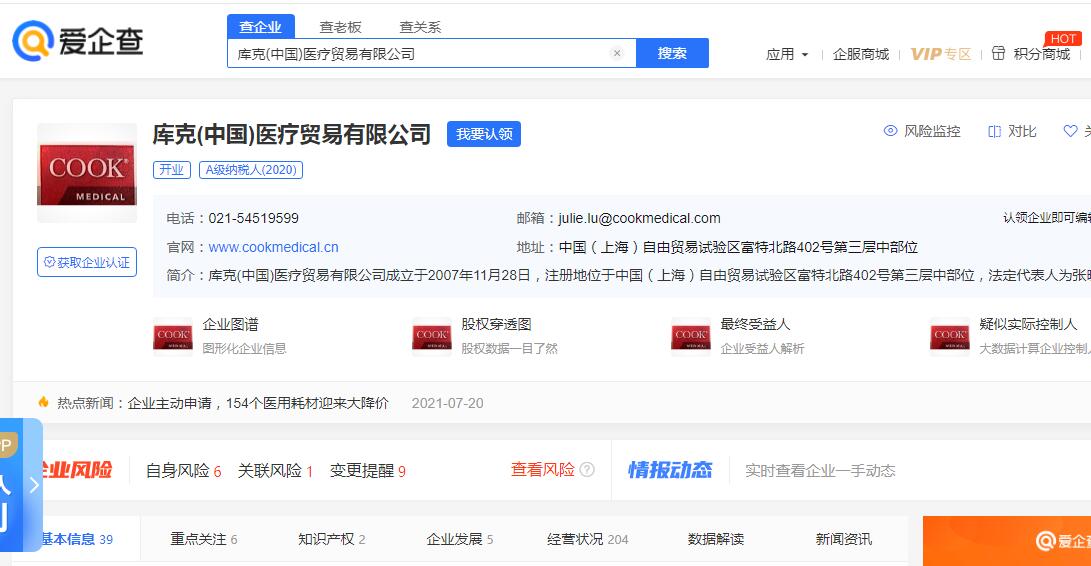This screenshot has width=1091, height=566.
Task: Click the 我要认领 claim button
Action: point(484,134)
